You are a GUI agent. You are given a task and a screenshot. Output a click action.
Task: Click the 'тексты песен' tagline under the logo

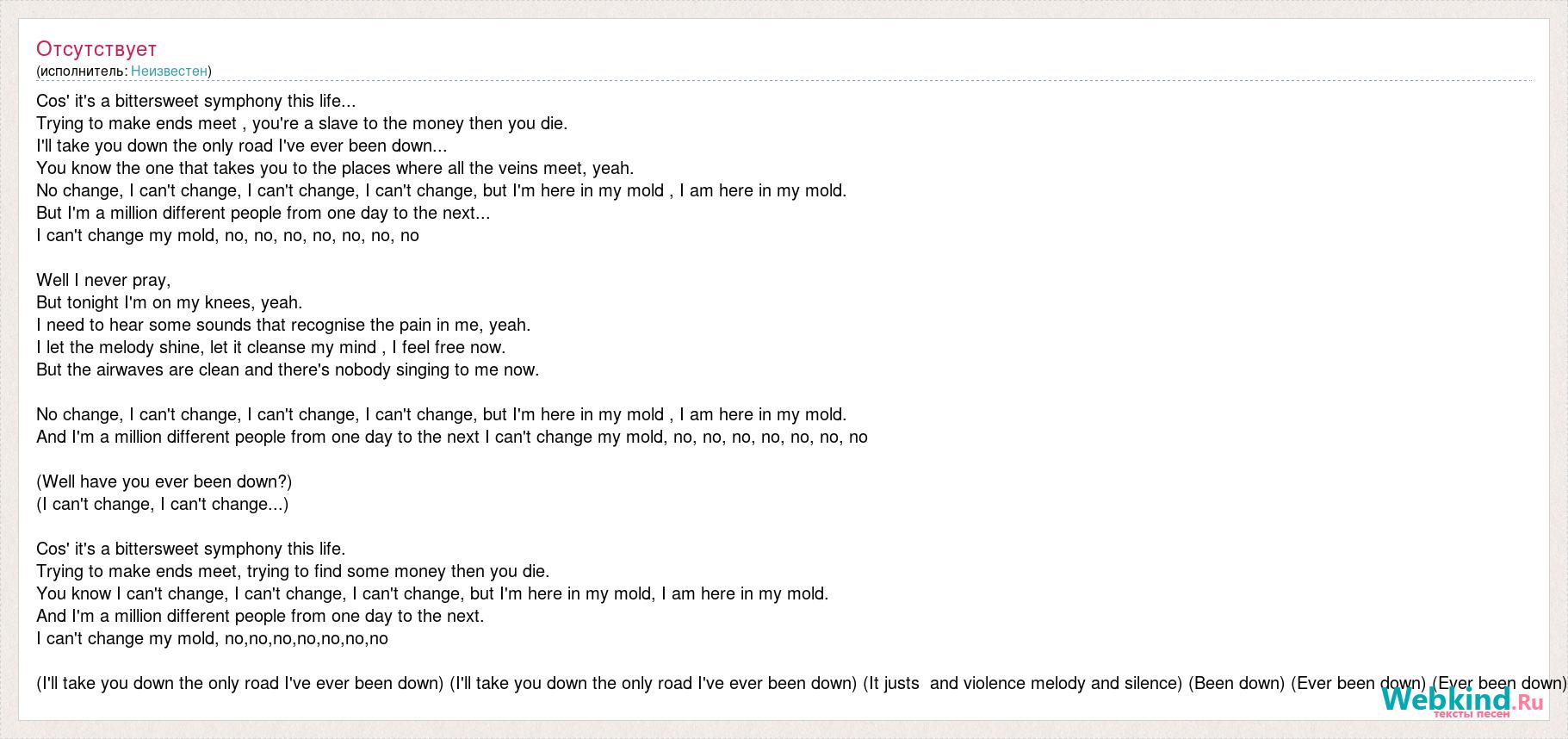coord(1471,714)
